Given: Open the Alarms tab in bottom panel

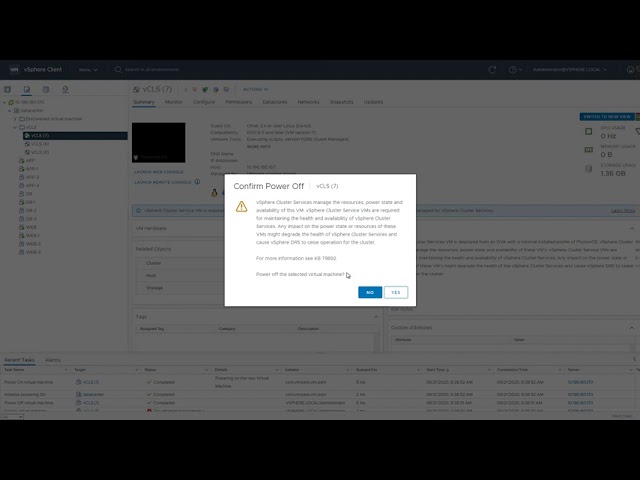Looking at the screenshot, I should (x=53, y=360).
